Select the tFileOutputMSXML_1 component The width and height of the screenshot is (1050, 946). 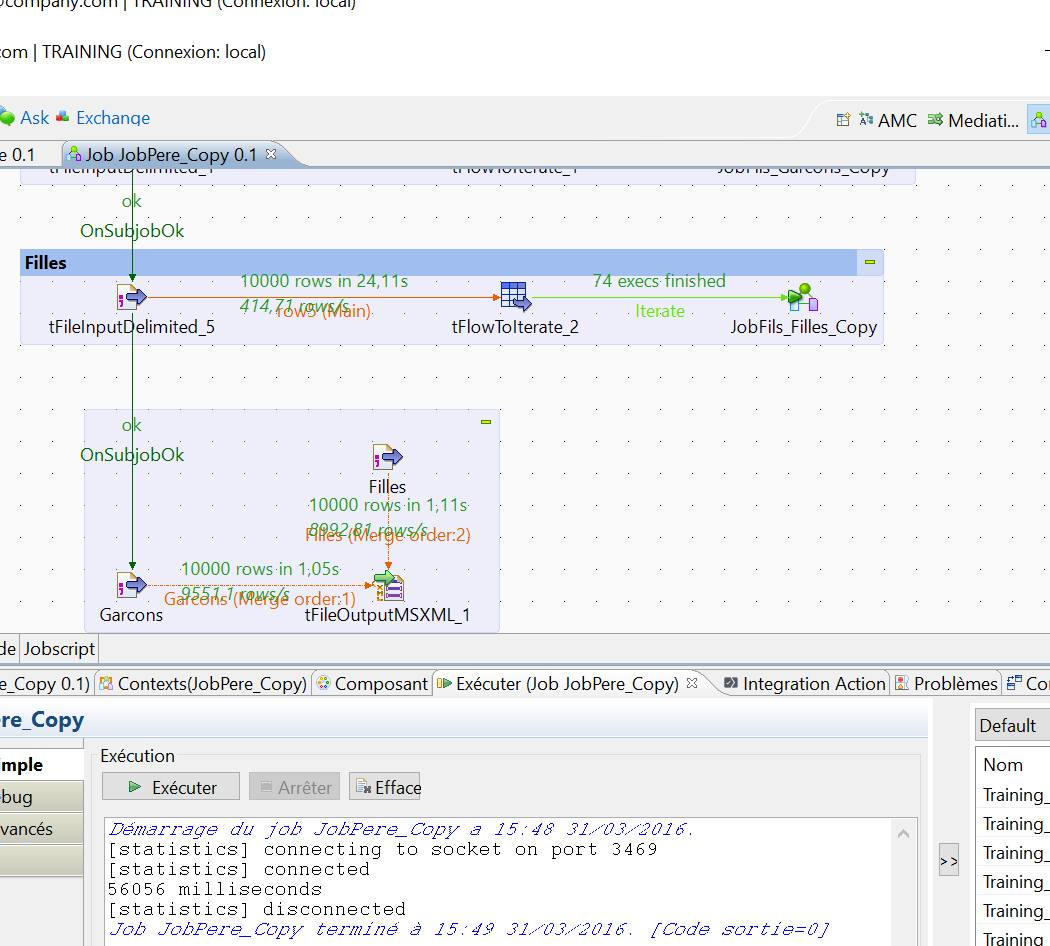point(389,586)
